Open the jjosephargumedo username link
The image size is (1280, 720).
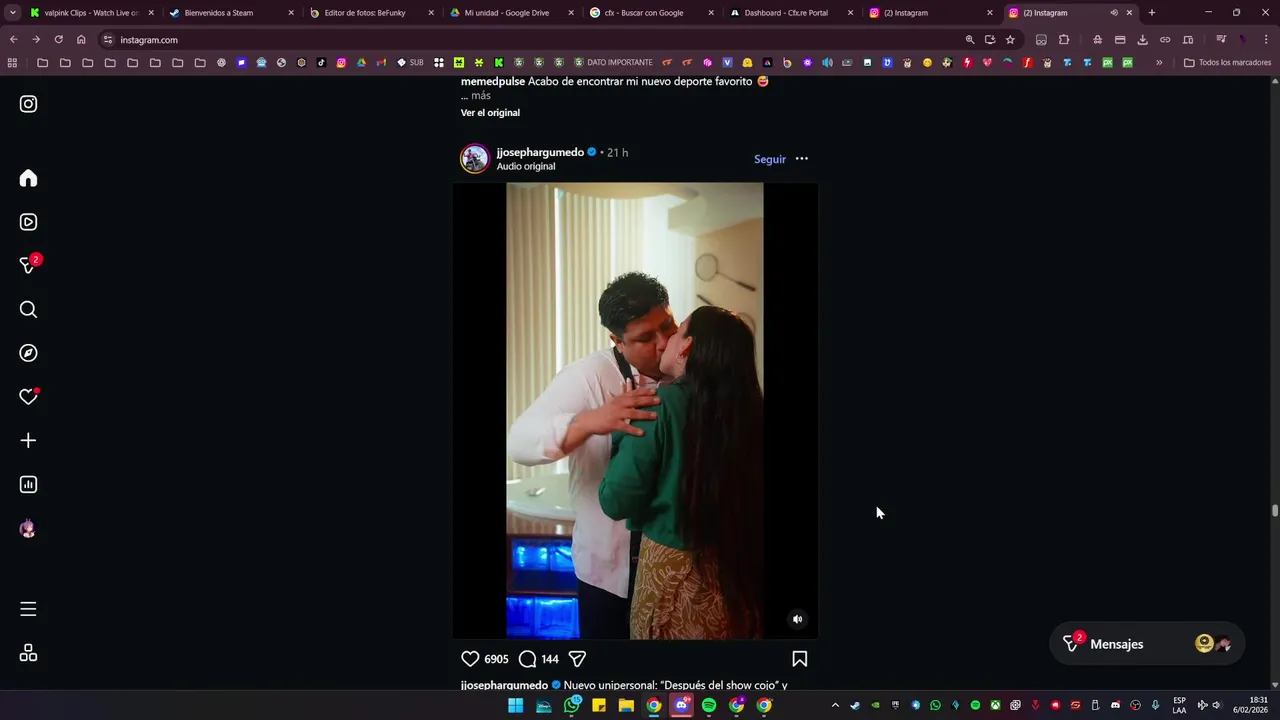(540, 152)
